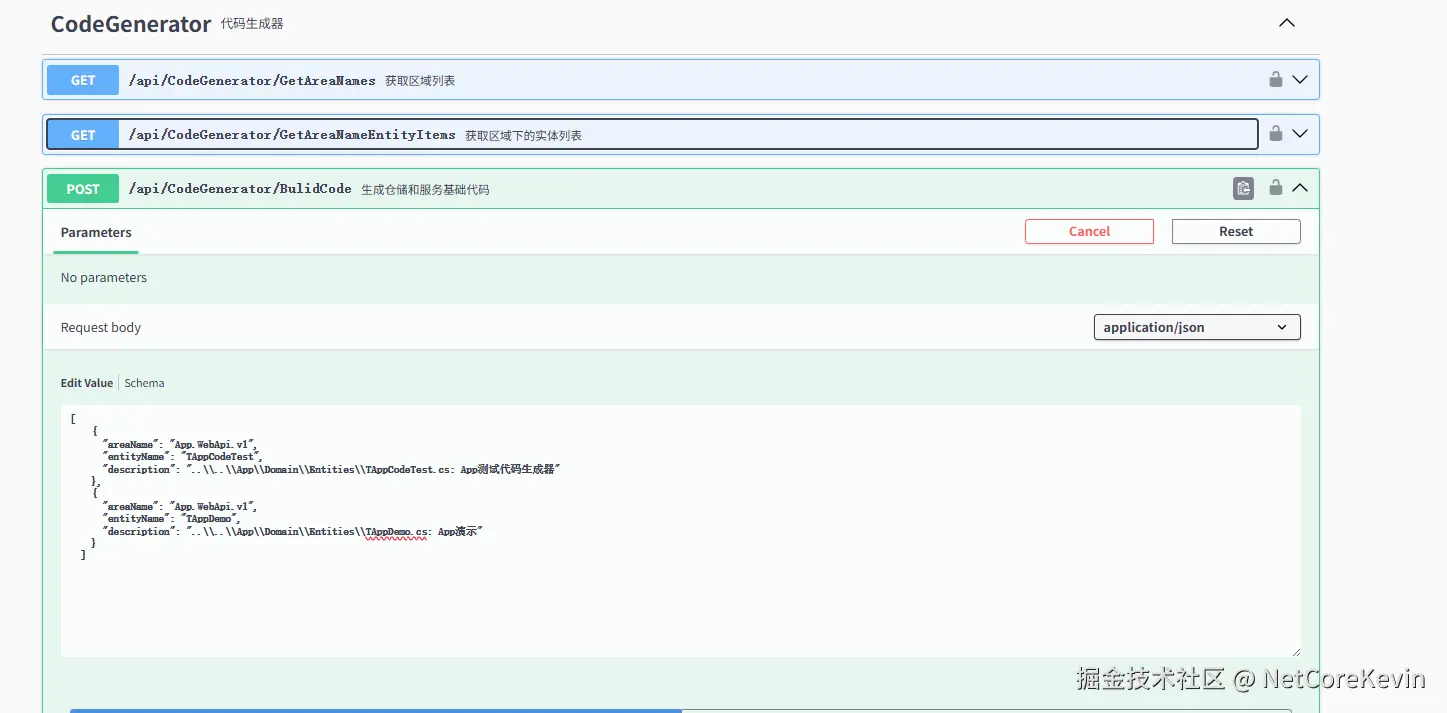Collapse the CodeGenerator section arrow

(1287, 23)
